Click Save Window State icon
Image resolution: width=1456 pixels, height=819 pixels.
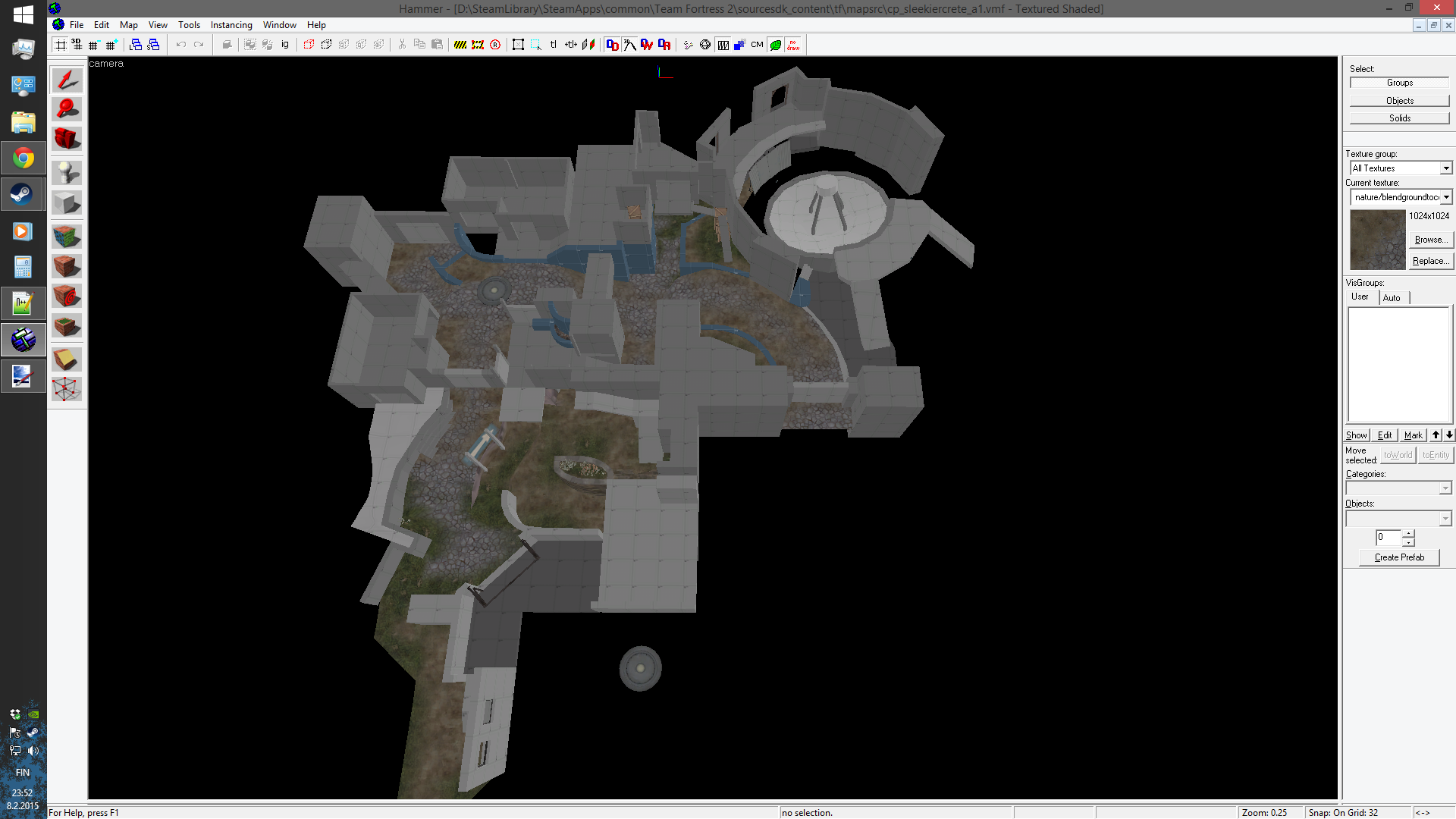point(153,45)
